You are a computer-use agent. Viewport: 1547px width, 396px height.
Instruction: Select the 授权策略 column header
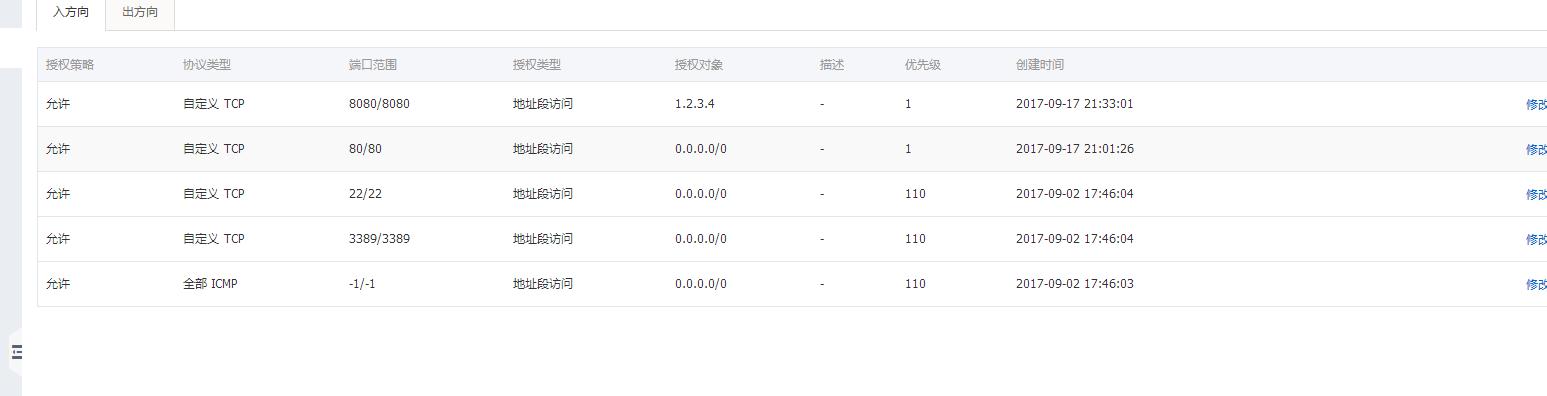[70, 65]
